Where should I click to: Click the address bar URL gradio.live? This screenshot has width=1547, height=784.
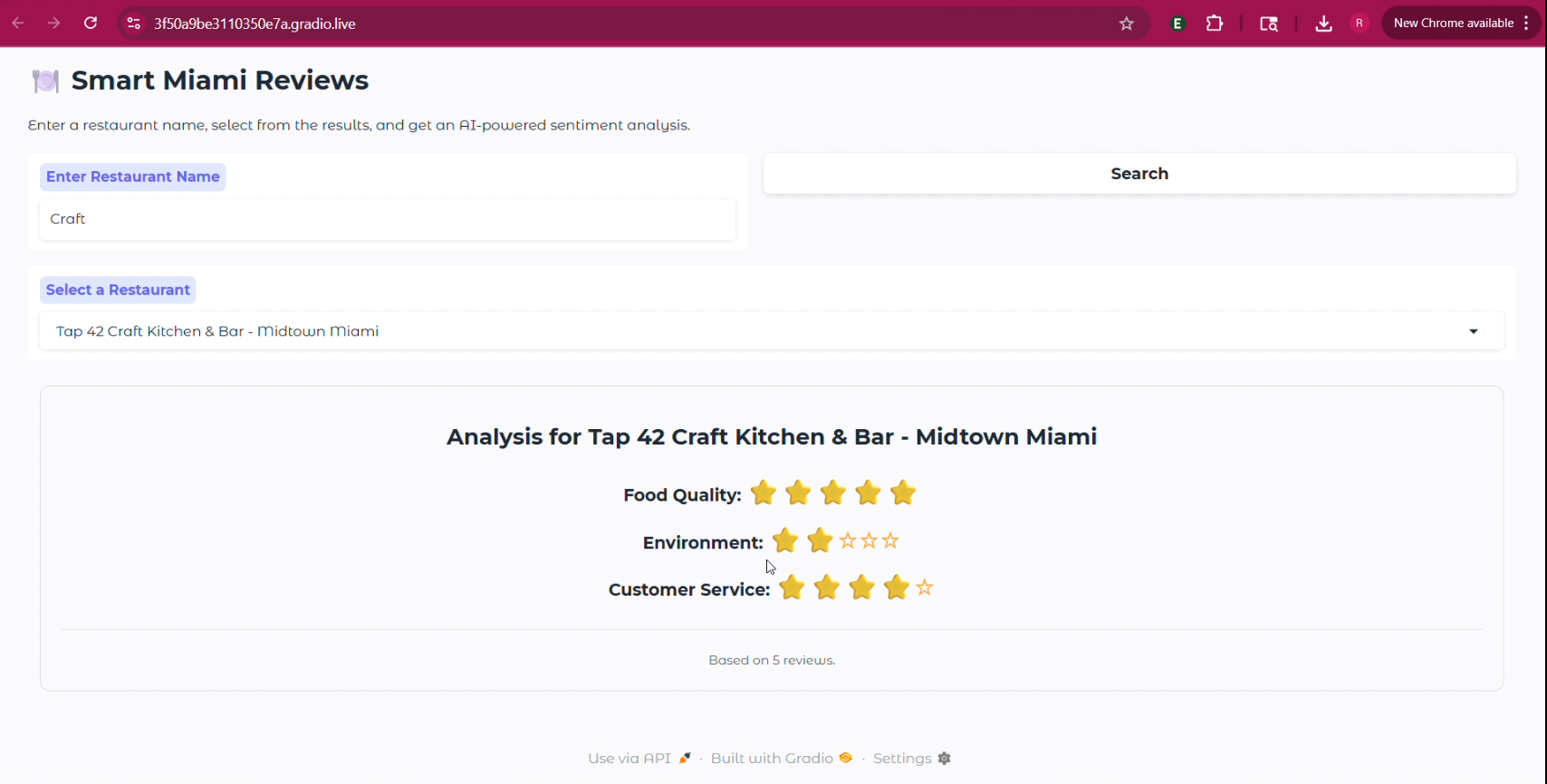click(x=255, y=24)
